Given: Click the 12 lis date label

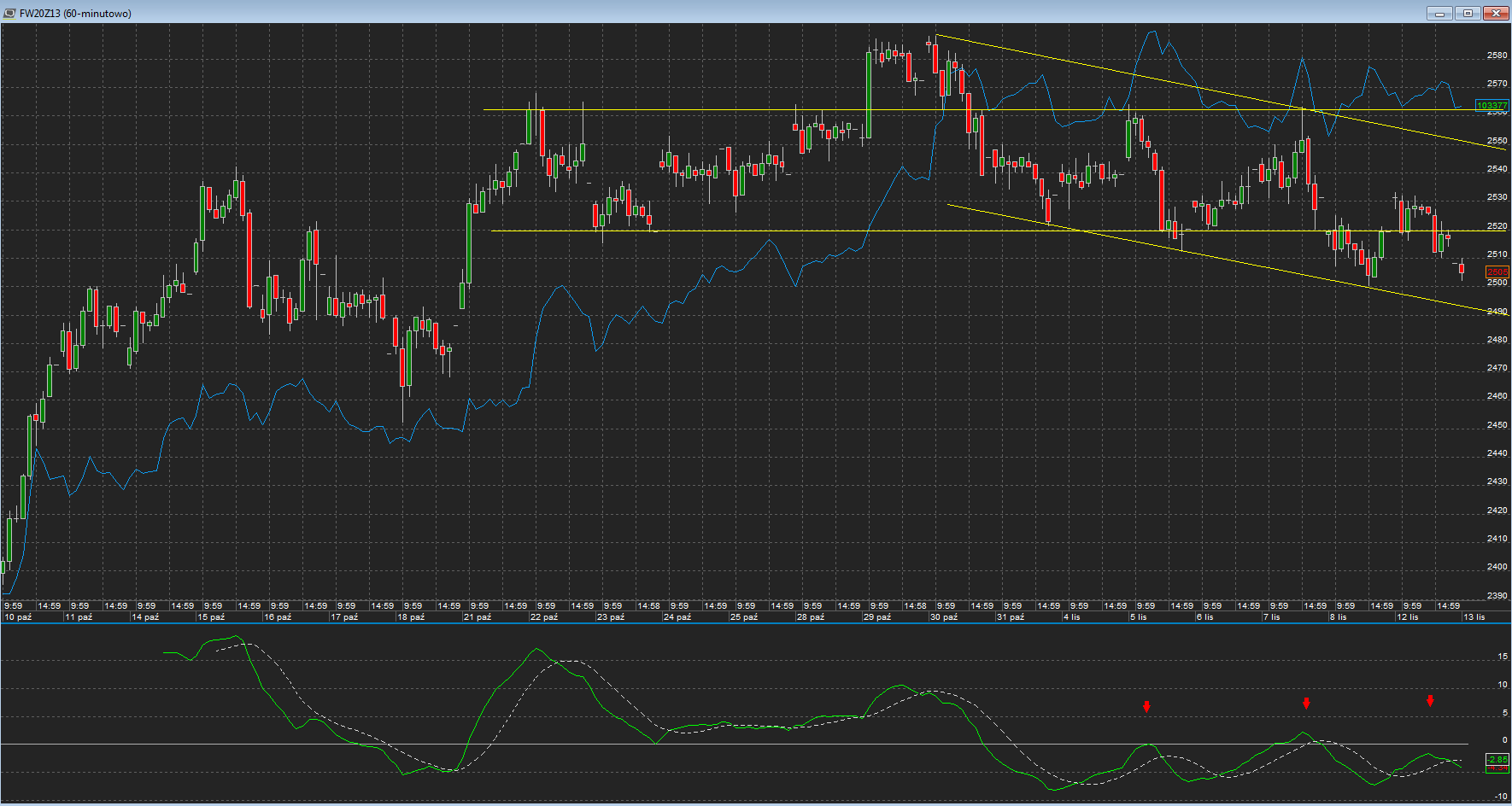Looking at the screenshot, I should [1409, 617].
